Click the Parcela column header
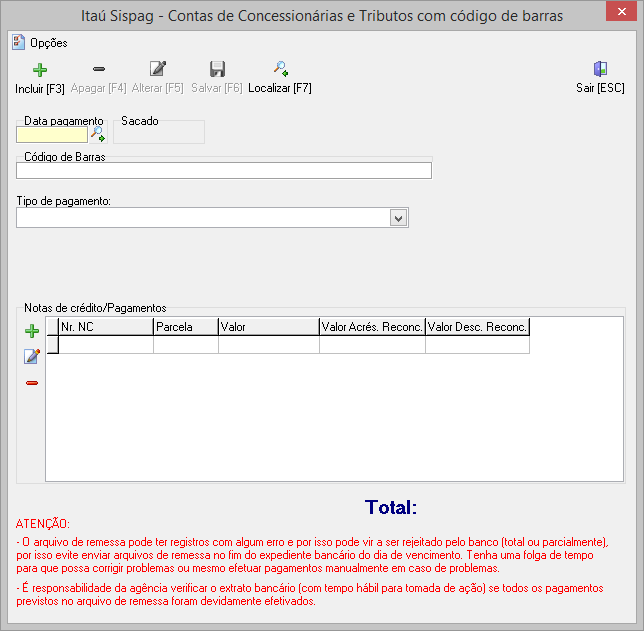 pyautogui.click(x=186, y=327)
